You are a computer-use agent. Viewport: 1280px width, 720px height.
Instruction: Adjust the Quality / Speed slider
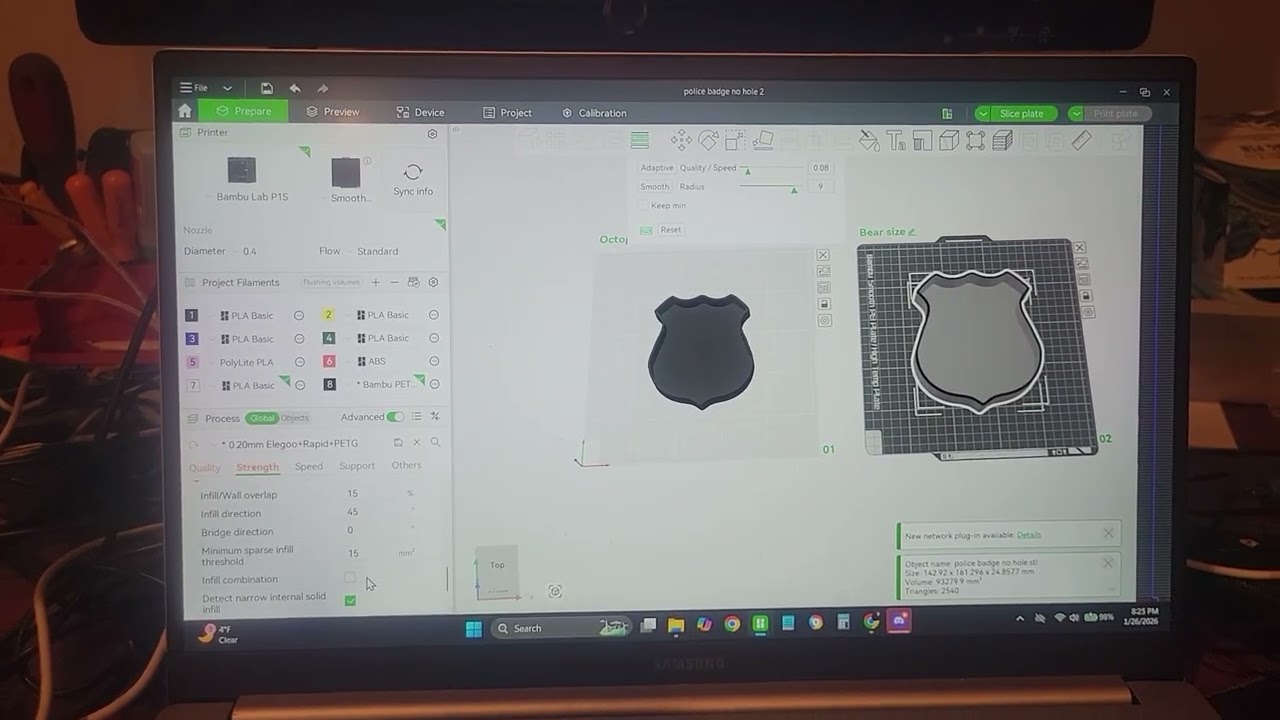tap(772, 170)
